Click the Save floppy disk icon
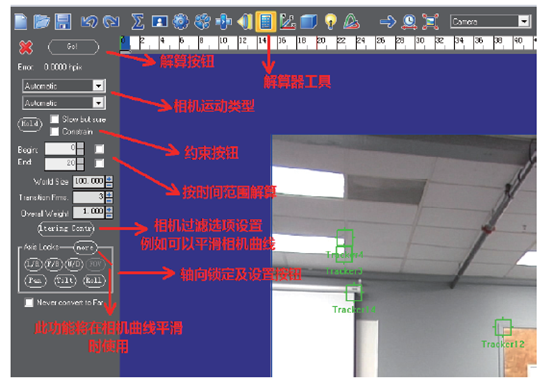 pos(63,22)
